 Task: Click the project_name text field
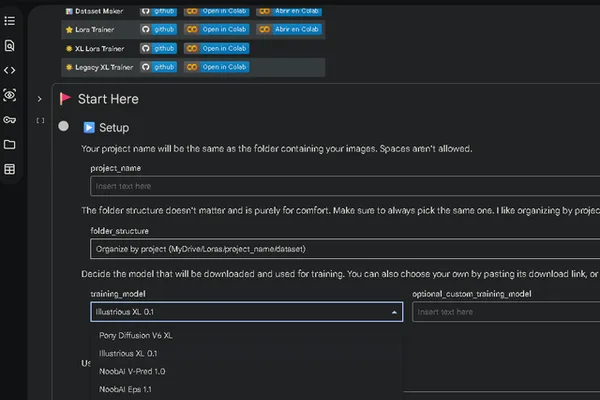tap(345, 186)
